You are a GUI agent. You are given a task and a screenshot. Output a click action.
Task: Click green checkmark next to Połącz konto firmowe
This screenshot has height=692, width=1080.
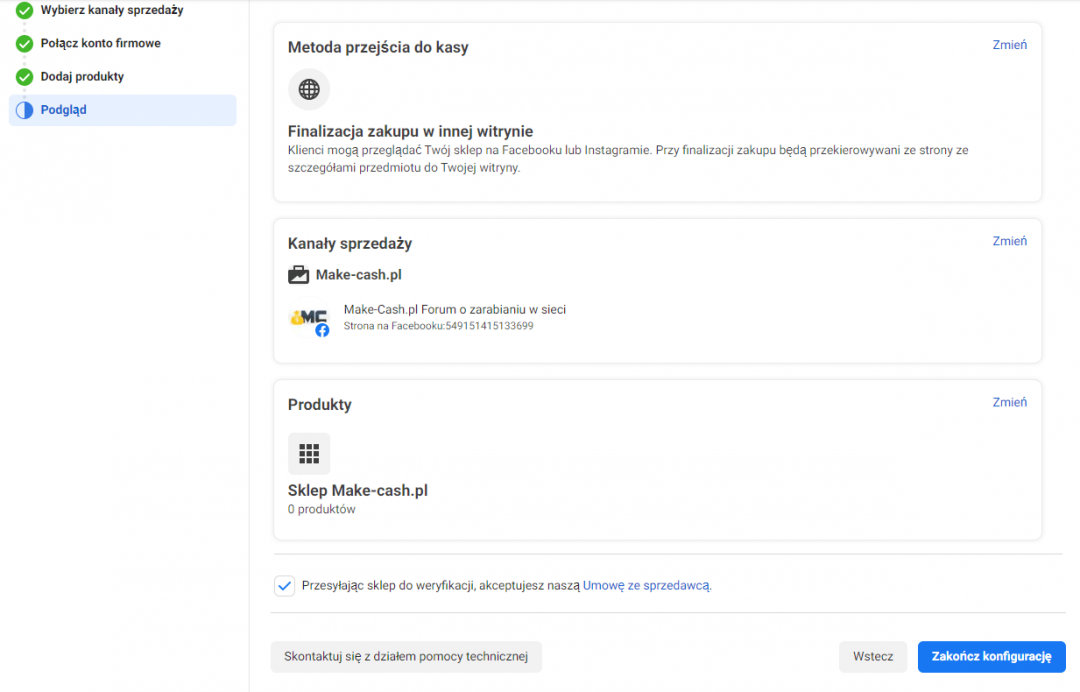24,44
